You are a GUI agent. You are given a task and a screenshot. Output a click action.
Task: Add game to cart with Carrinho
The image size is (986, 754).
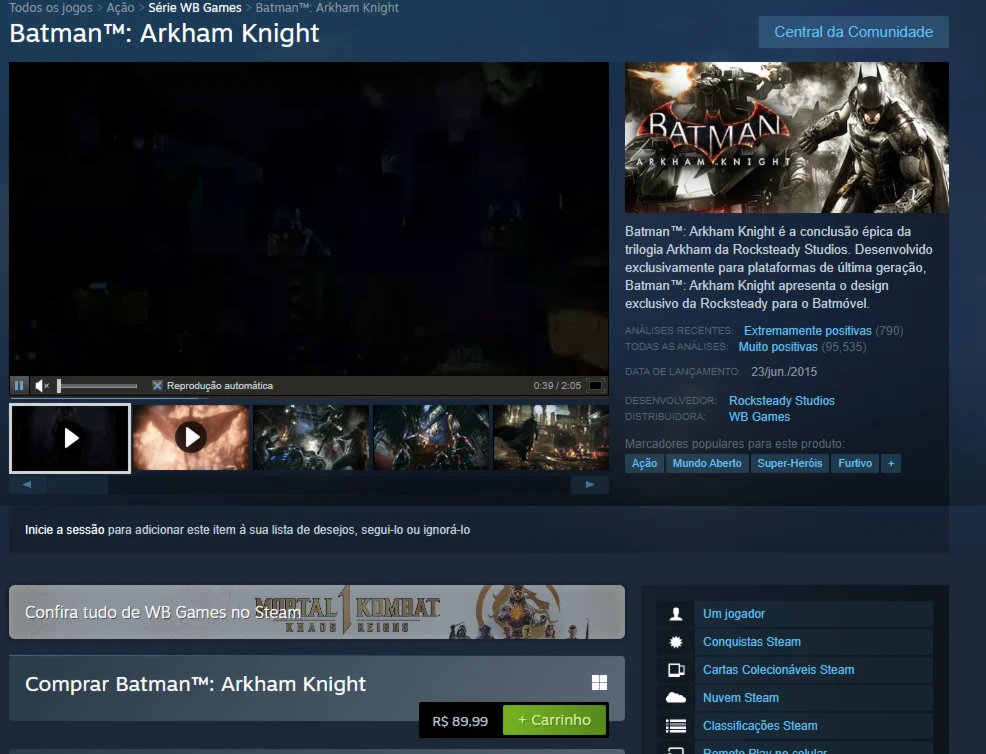point(555,720)
